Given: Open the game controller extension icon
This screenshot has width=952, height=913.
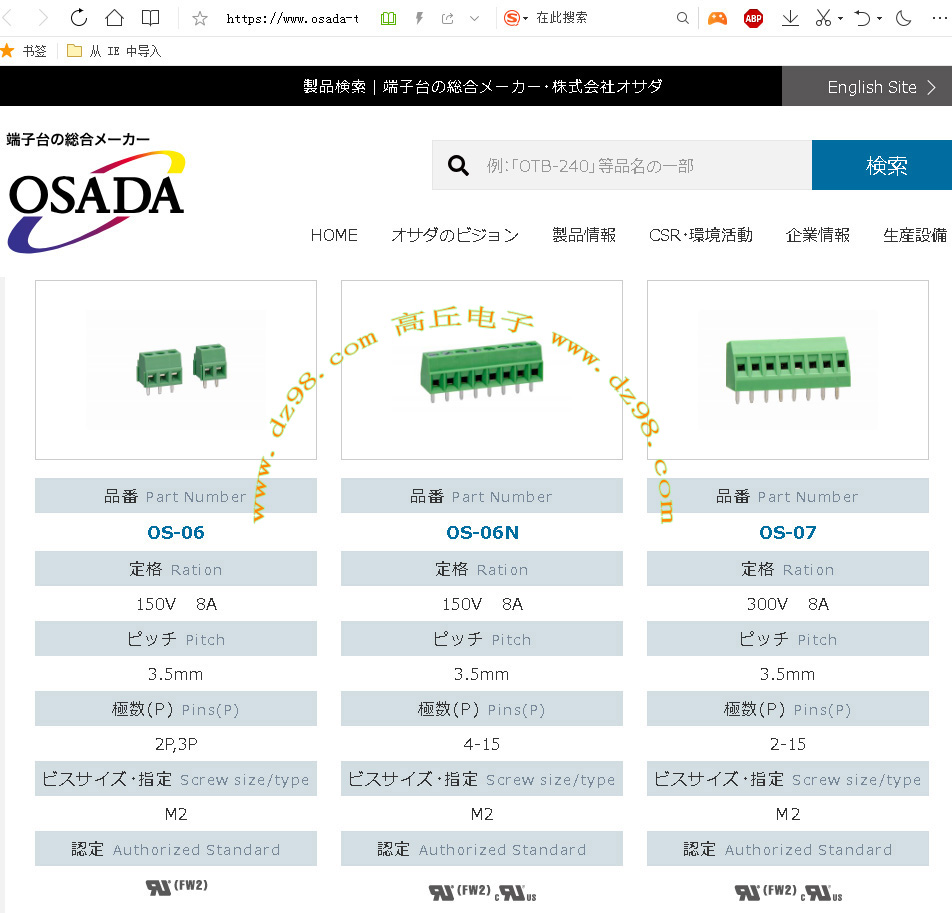Looking at the screenshot, I should 717,18.
